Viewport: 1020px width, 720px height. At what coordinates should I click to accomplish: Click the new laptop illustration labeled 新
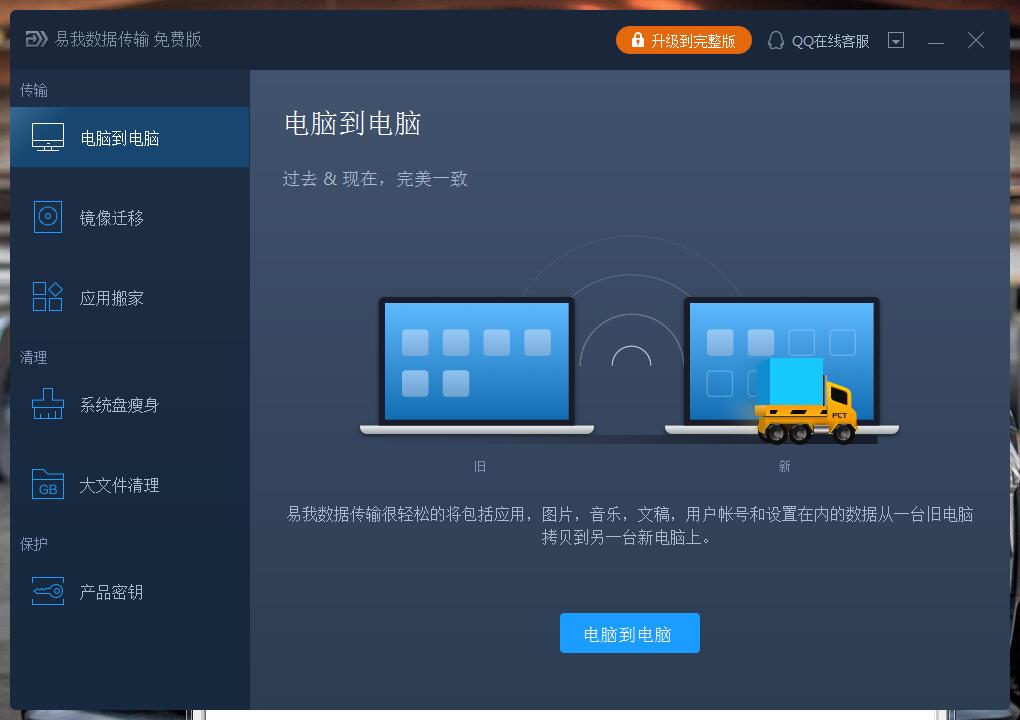click(781, 366)
